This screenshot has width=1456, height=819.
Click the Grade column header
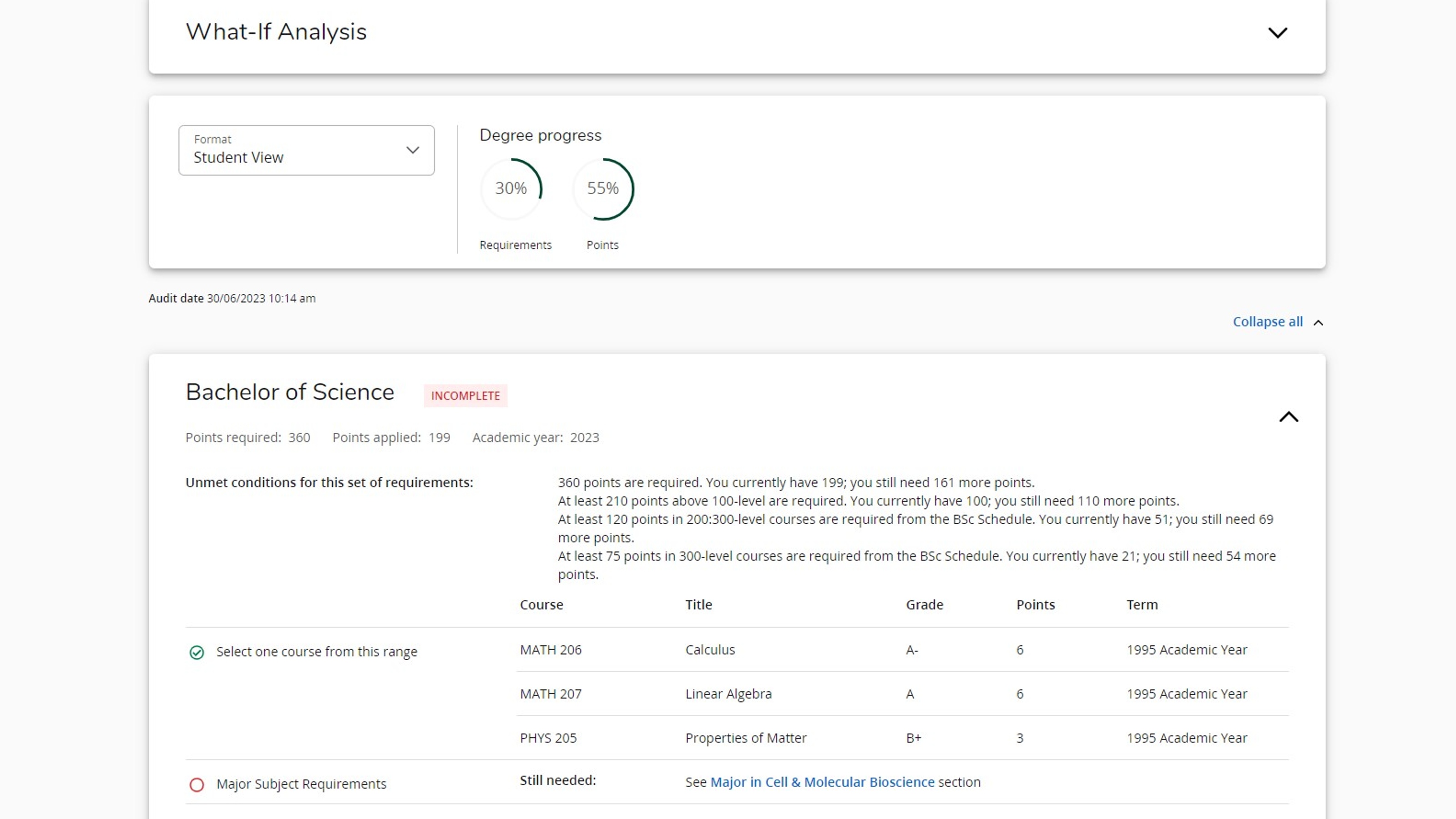(924, 604)
